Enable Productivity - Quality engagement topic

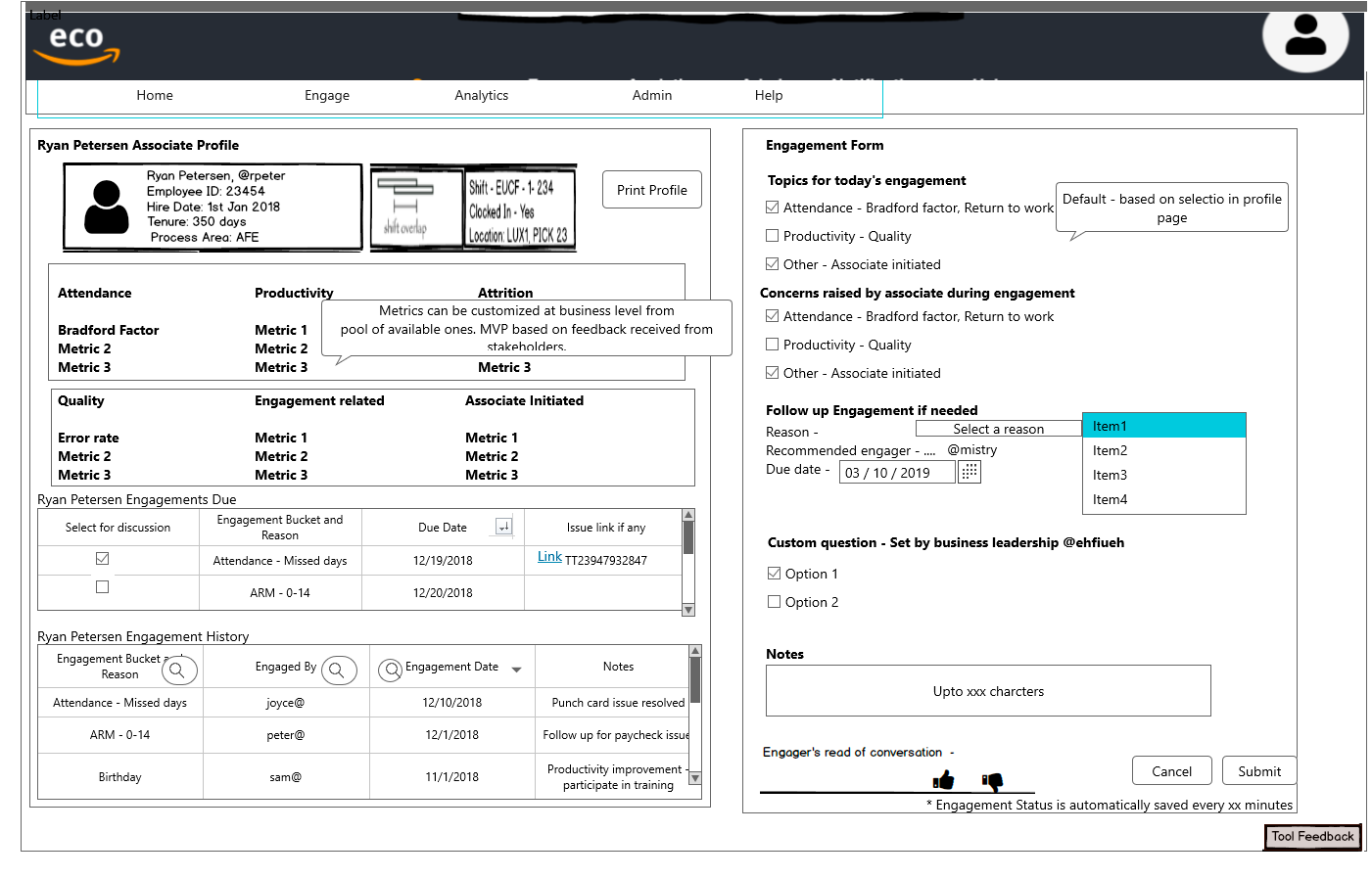tap(772, 236)
